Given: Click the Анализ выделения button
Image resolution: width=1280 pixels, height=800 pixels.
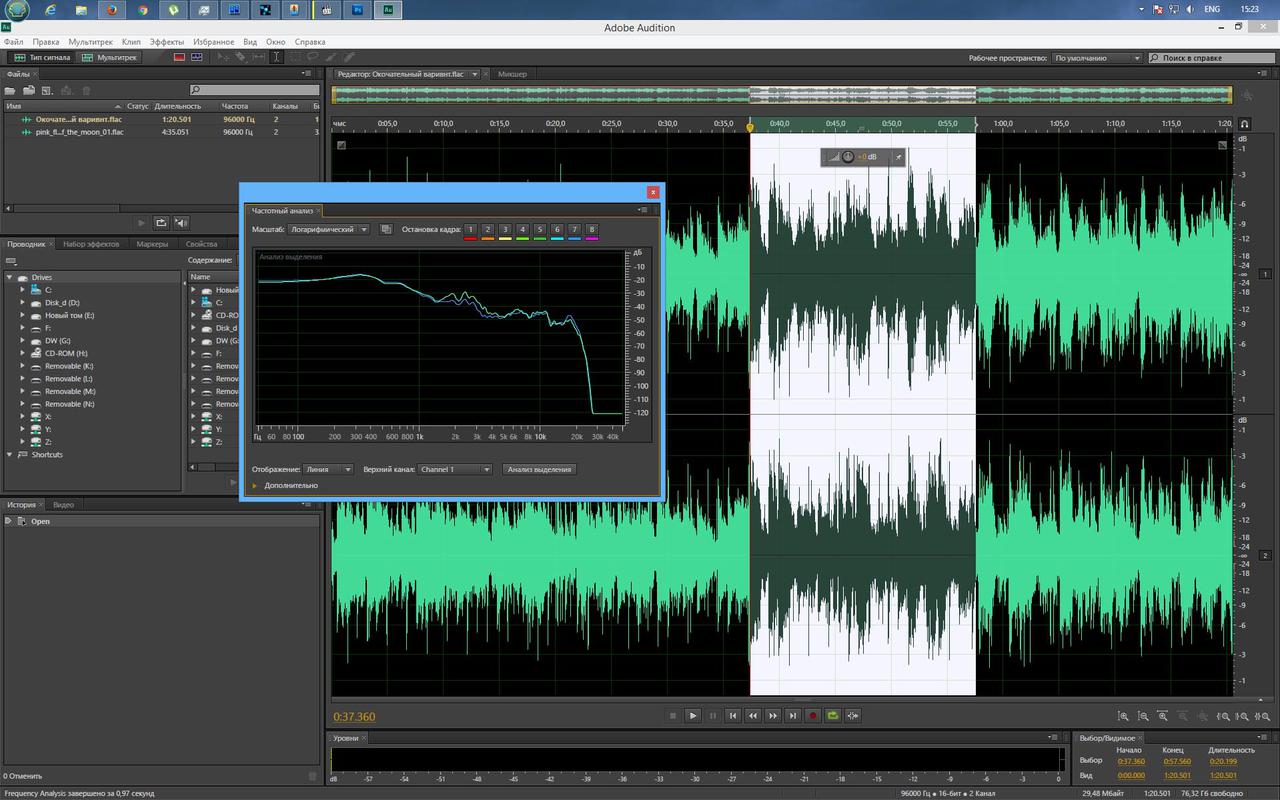Looking at the screenshot, I should pyautogui.click(x=539, y=469).
